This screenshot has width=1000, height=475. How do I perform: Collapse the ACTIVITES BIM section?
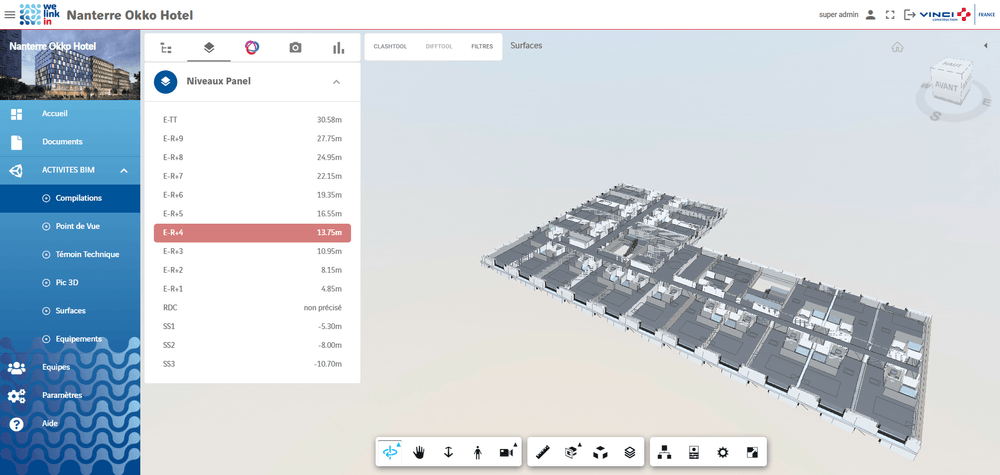[70, 171]
